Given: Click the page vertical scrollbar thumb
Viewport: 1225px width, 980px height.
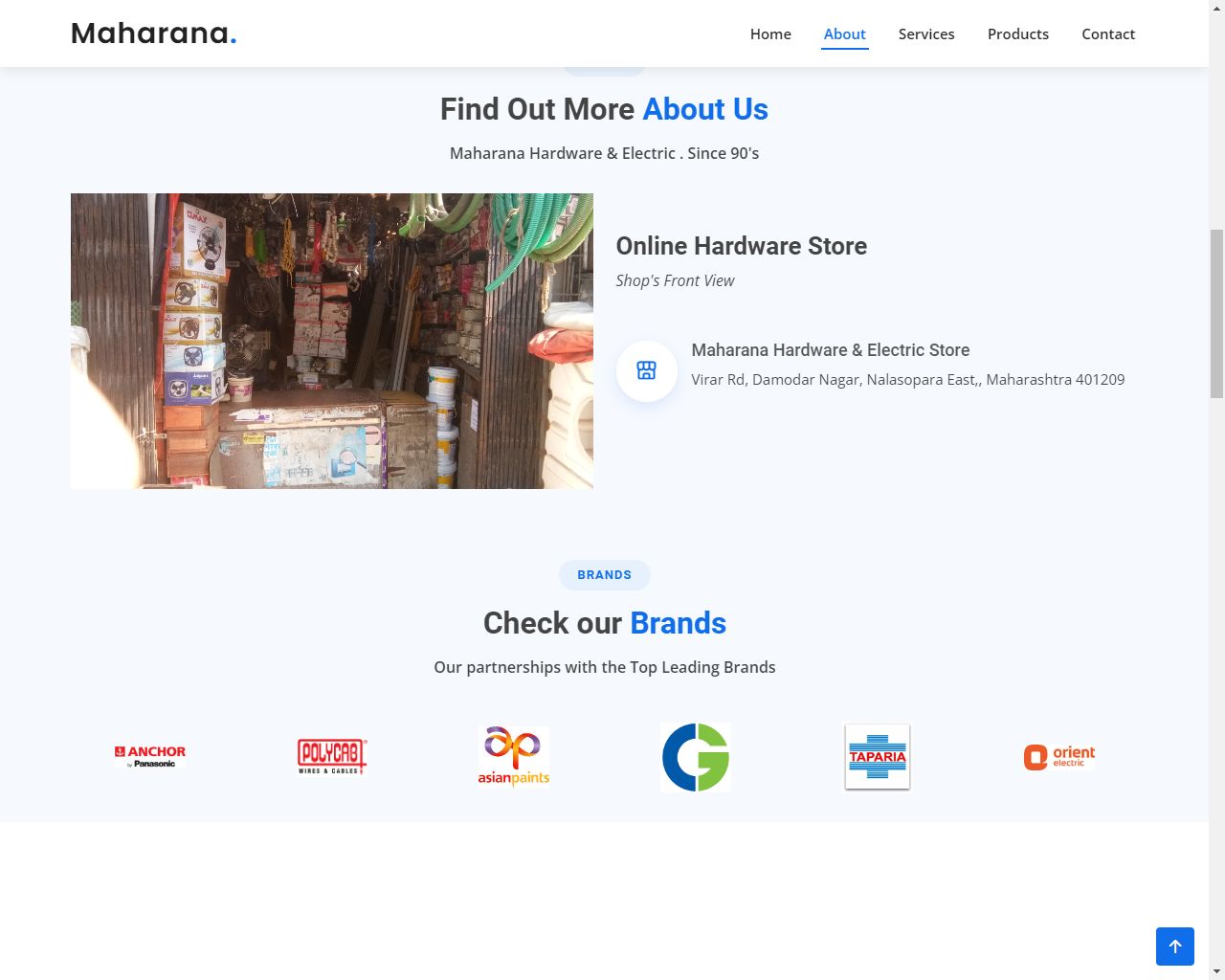Looking at the screenshot, I should click(x=1216, y=314).
